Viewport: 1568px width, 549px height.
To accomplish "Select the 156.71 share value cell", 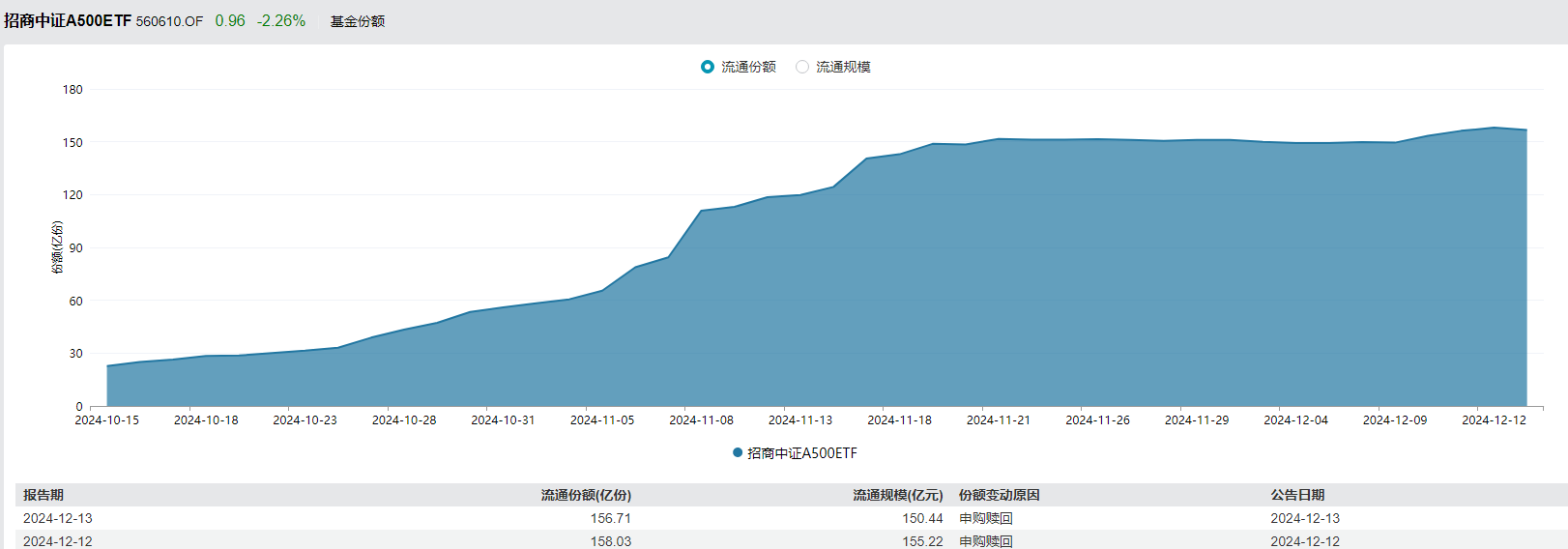I will [610, 518].
